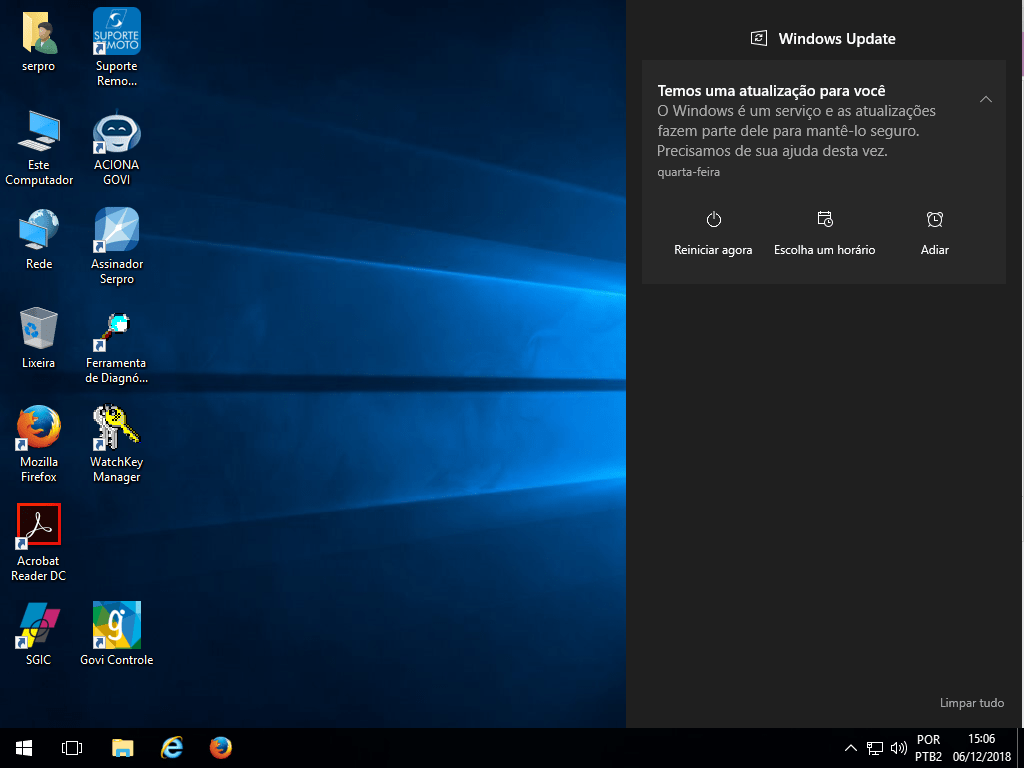Open Internet Explorer from the taskbar
1024x768 pixels.
pyautogui.click(x=172, y=748)
